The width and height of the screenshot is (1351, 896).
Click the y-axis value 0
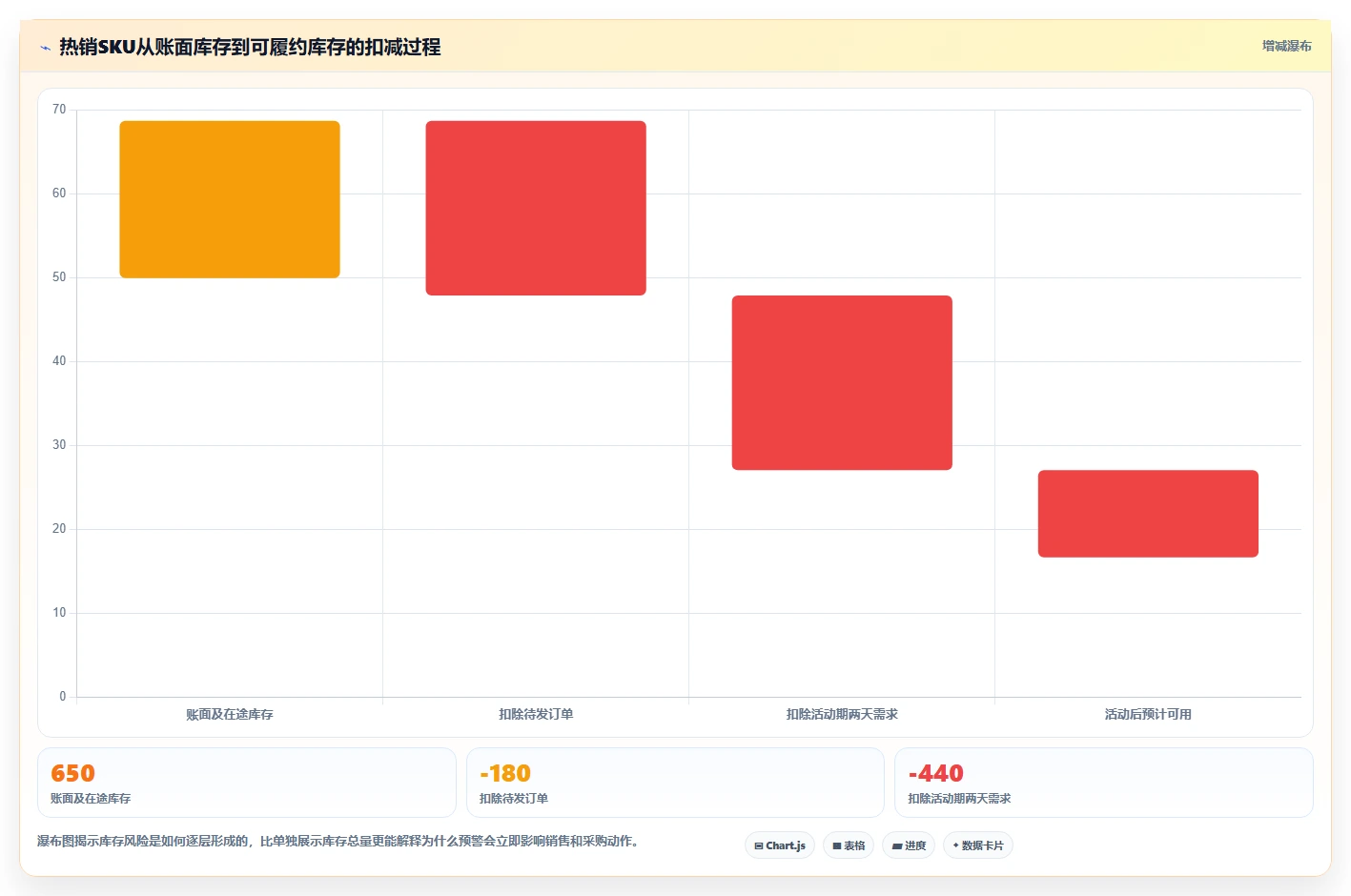click(63, 697)
